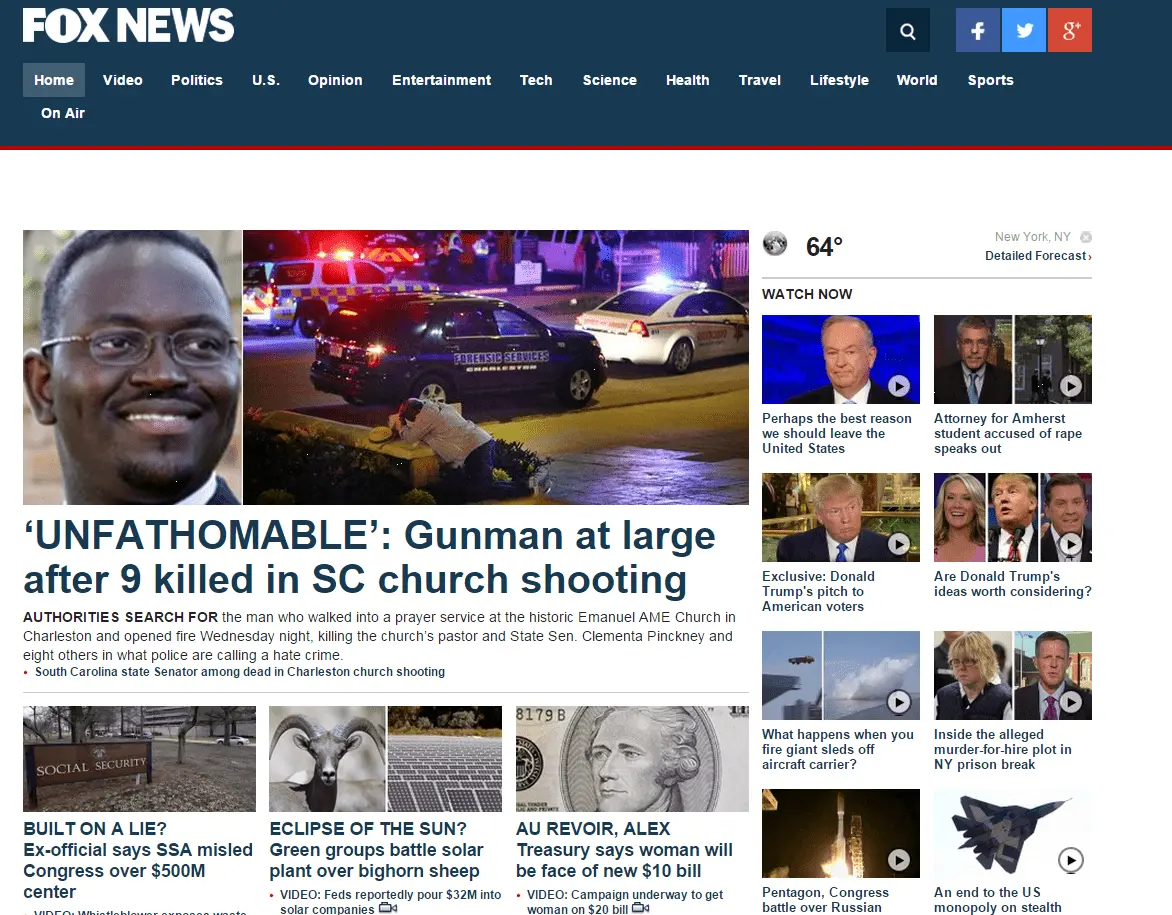This screenshot has width=1172, height=915.
Task: Click the Facebook share icon
Action: tap(978, 31)
